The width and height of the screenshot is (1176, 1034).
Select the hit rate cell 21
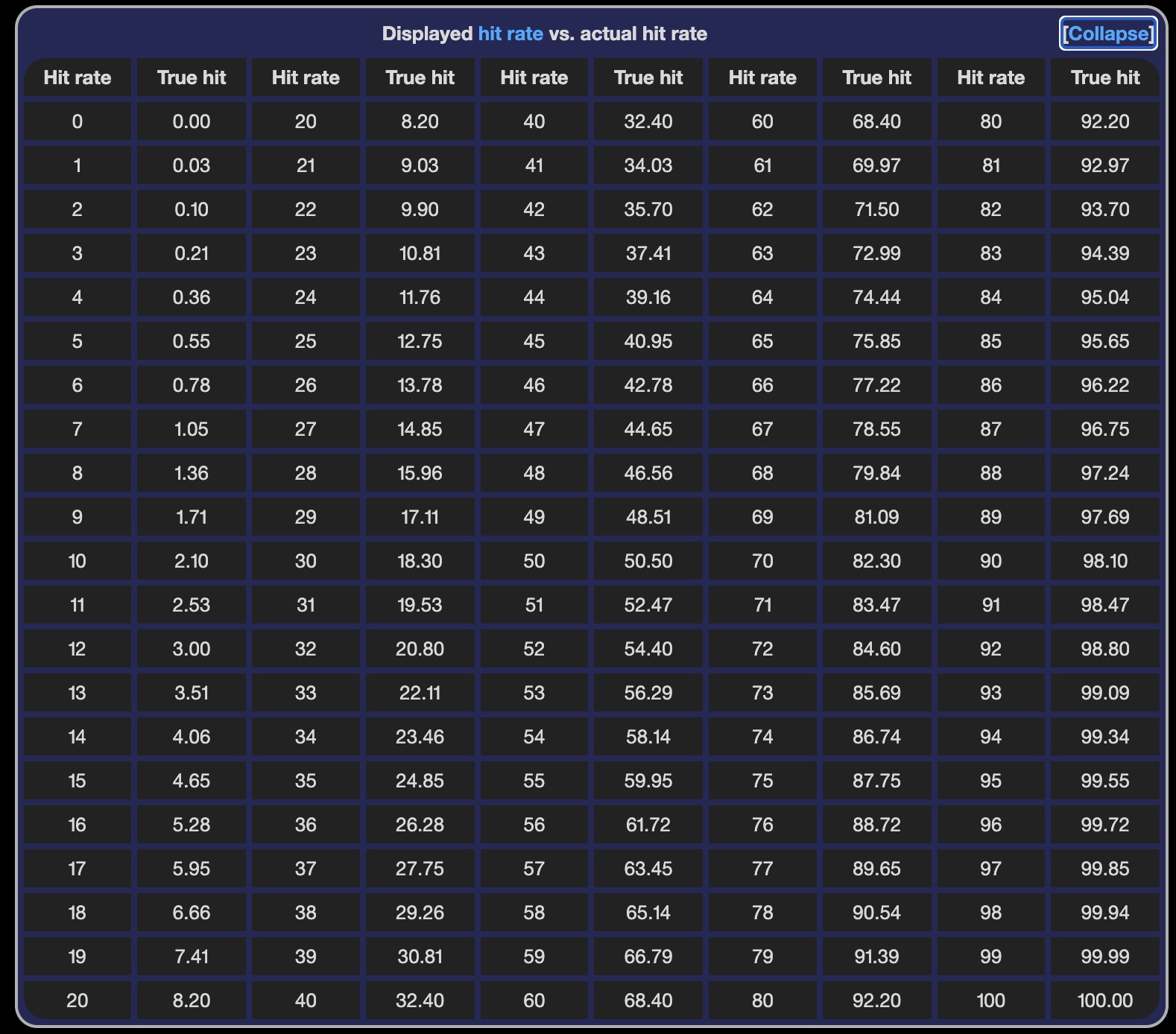pyautogui.click(x=306, y=165)
